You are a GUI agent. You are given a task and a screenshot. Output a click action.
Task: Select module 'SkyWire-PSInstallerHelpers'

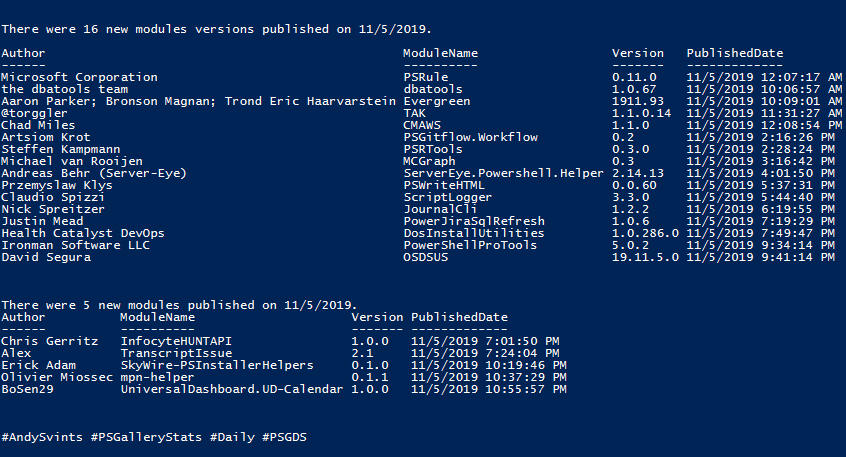(x=217, y=365)
